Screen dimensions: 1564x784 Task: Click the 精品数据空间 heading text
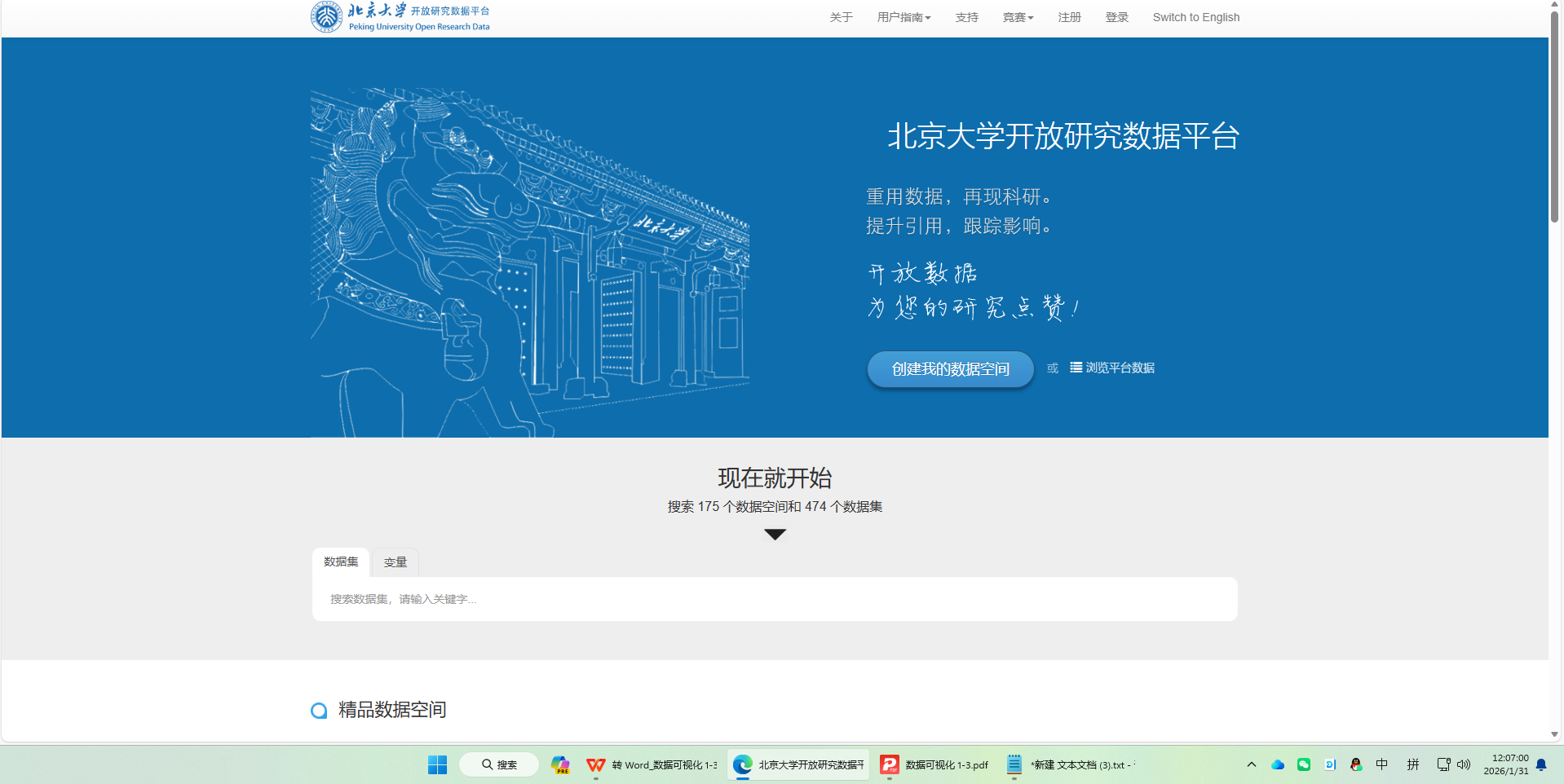(x=392, y=710)
